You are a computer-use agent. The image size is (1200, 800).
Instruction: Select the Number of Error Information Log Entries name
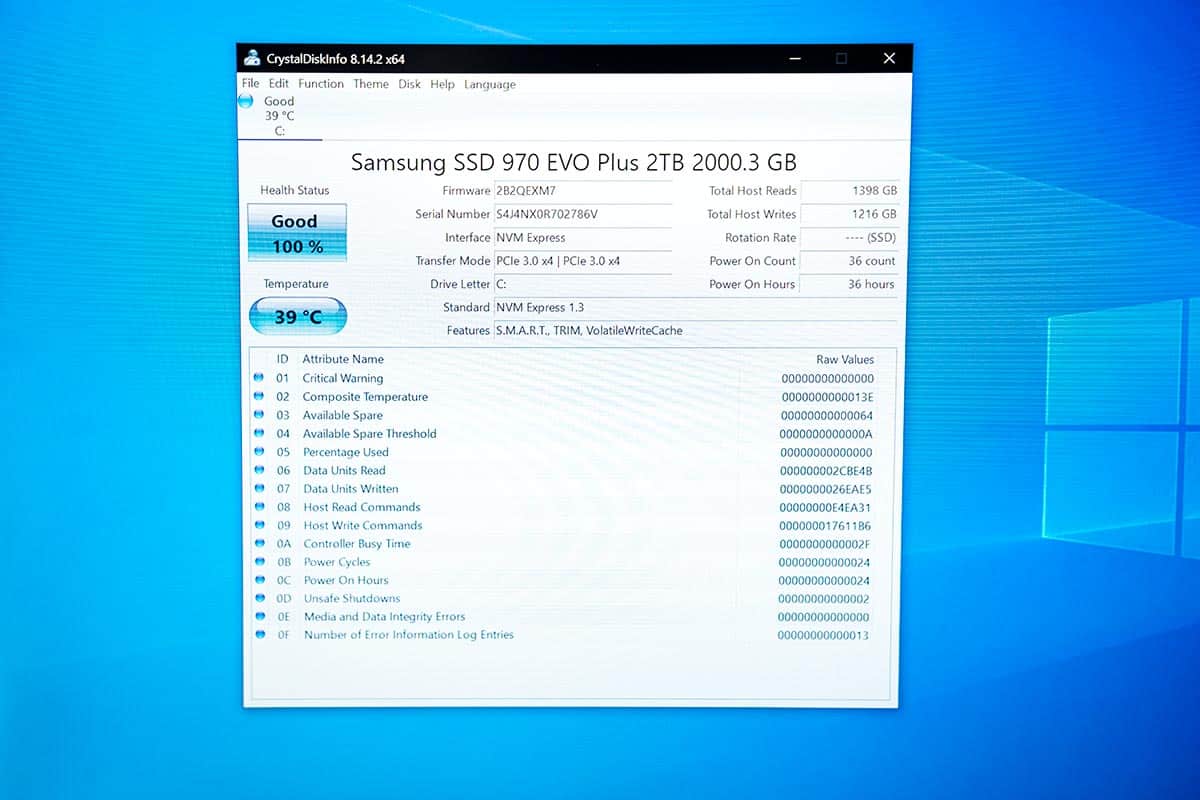click(x=409, y=635)
